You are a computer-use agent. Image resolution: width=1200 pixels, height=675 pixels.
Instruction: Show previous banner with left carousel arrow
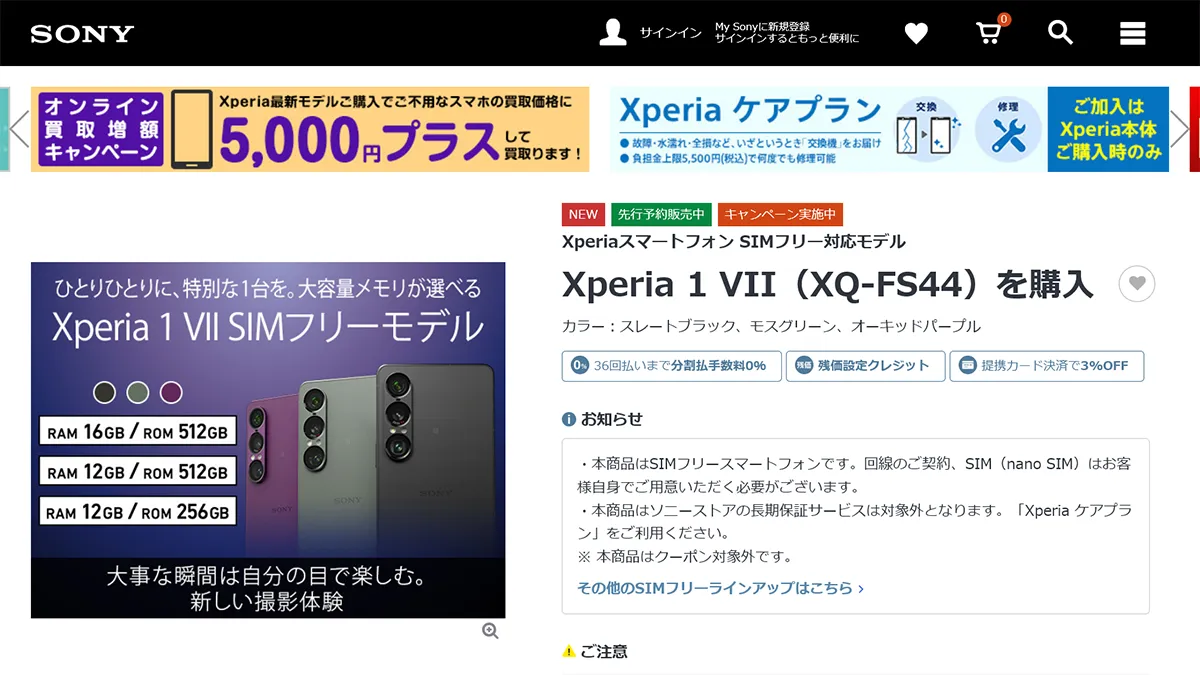point(19,128)
